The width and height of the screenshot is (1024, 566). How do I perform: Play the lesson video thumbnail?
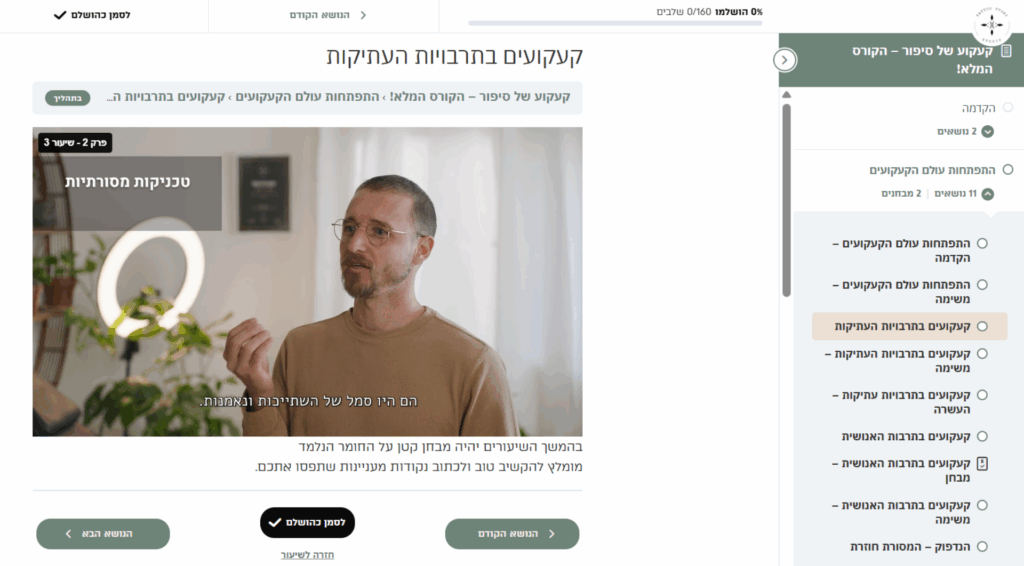pyautogui.click(x=308, y=281)
